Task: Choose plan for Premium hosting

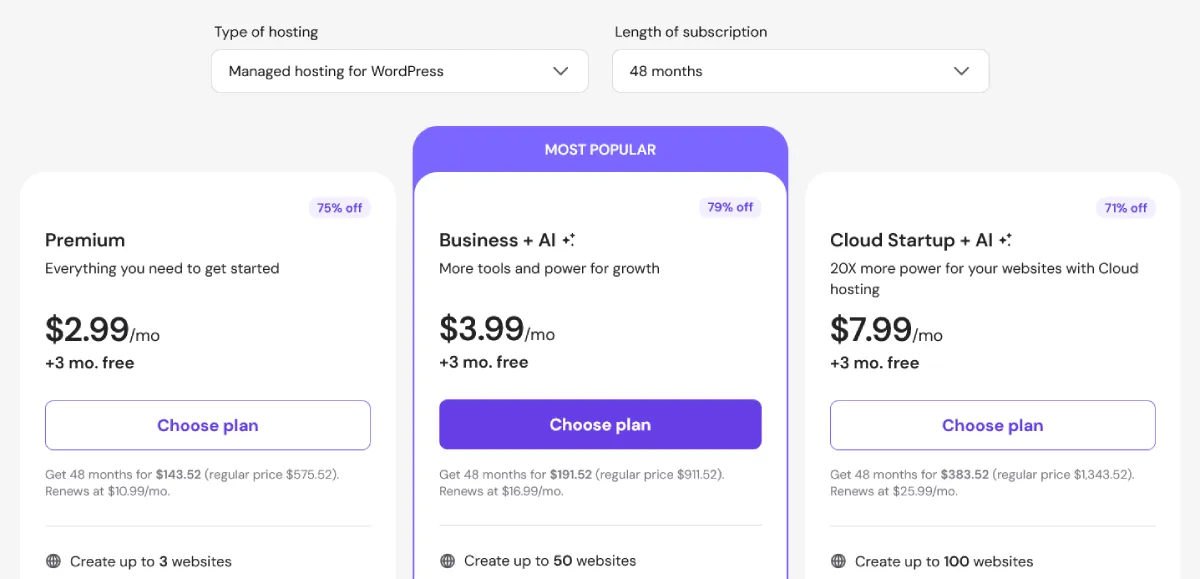Action: [x=207, y=425]
